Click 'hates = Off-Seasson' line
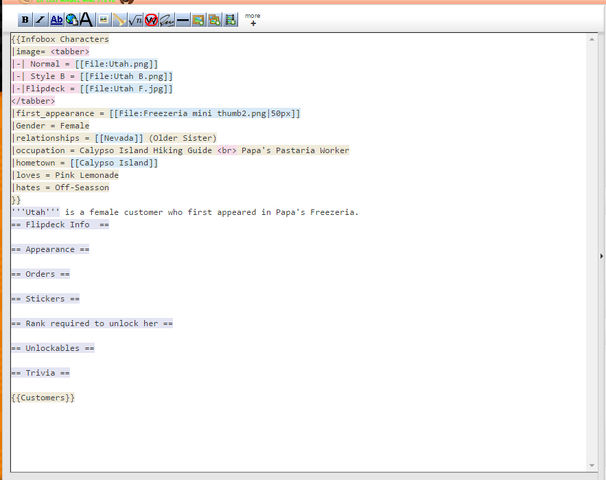Image resolution: width=606 pixels, height=480 pixels. [x=60, y=187]
